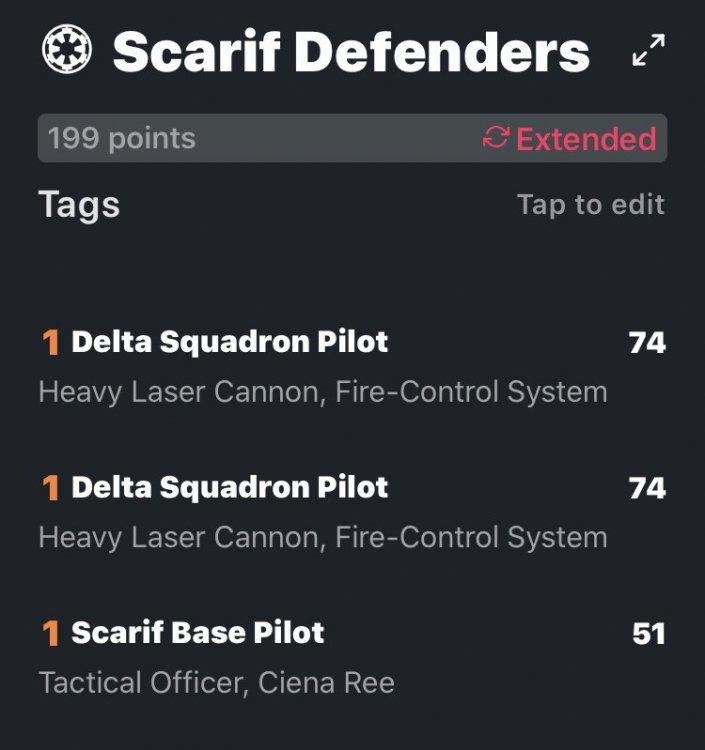The height and width of the screenshot is (750, 705).
Task: Open the first Delta Squadron Pilot entry
Action: (229, 342)
